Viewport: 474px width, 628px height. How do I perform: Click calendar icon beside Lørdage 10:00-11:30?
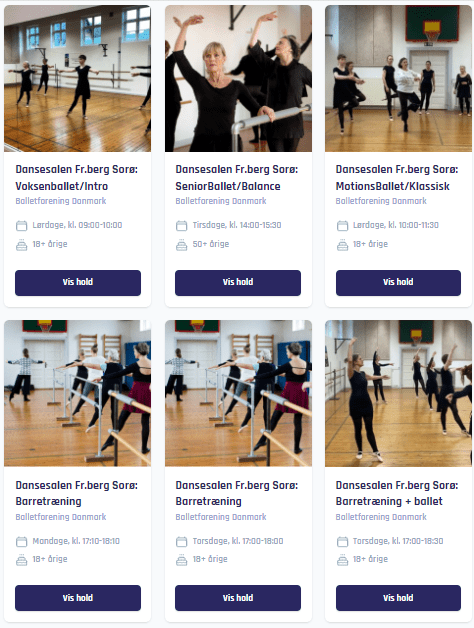[342, 225]
